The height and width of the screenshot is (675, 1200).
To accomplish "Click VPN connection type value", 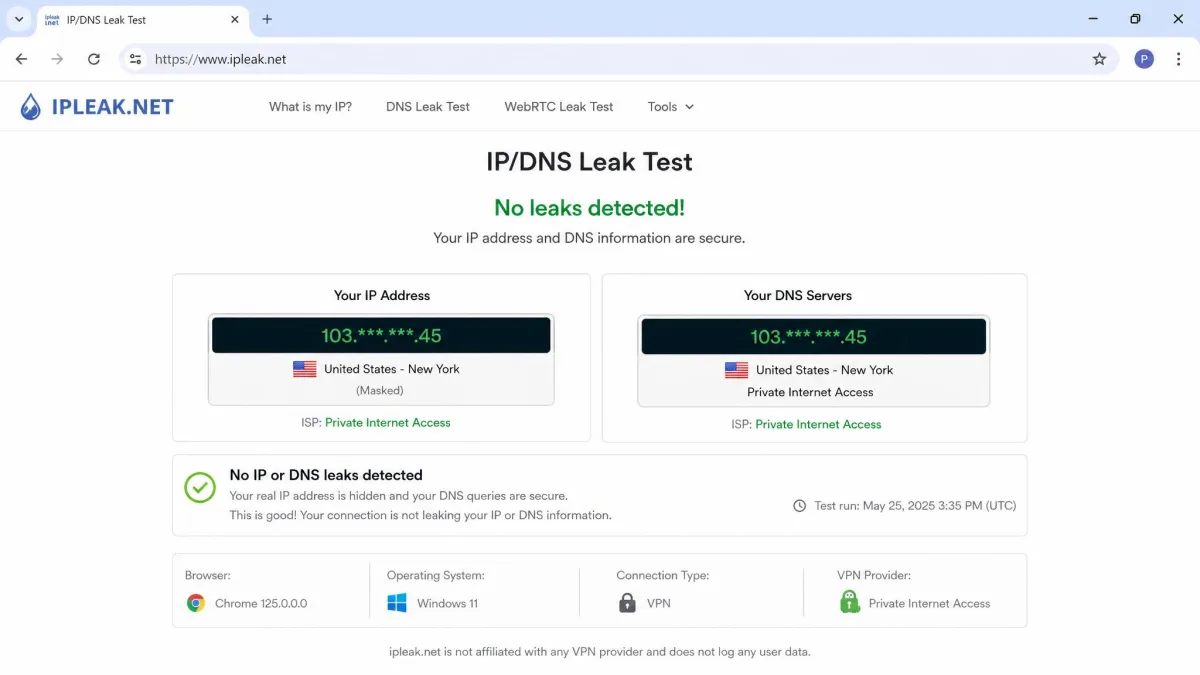I will click(659, 604).
